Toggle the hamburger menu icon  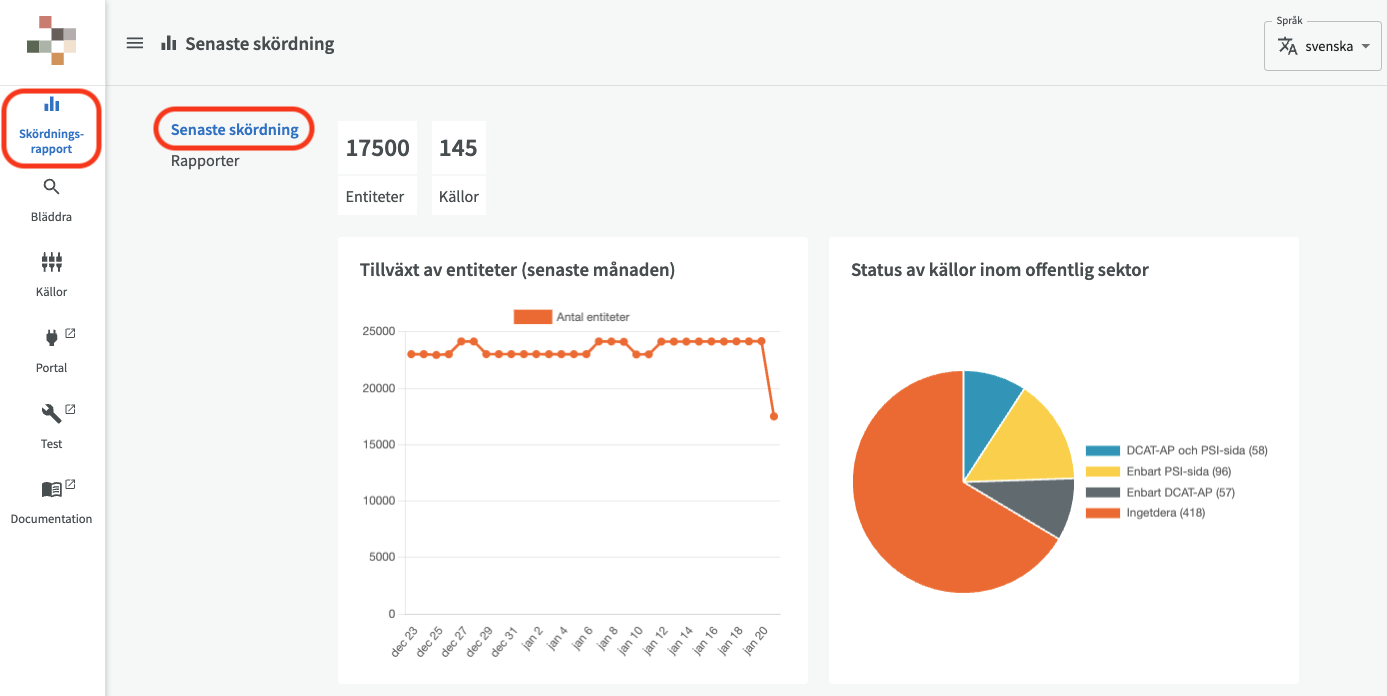[135, 43]
